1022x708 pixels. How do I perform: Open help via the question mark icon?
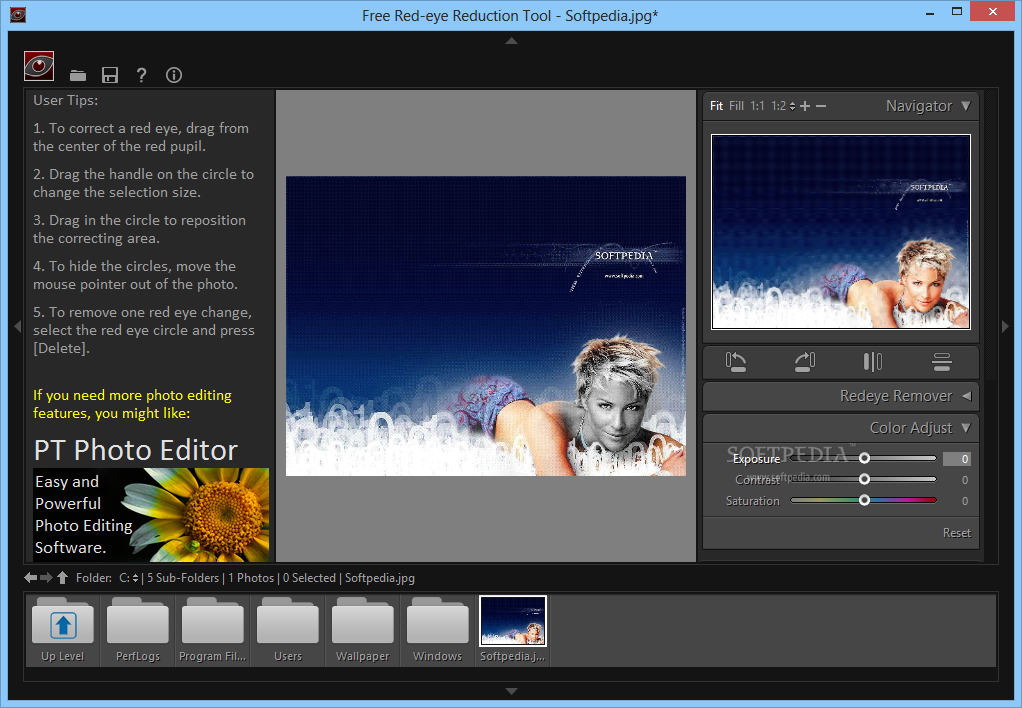[x=141, y=75]
